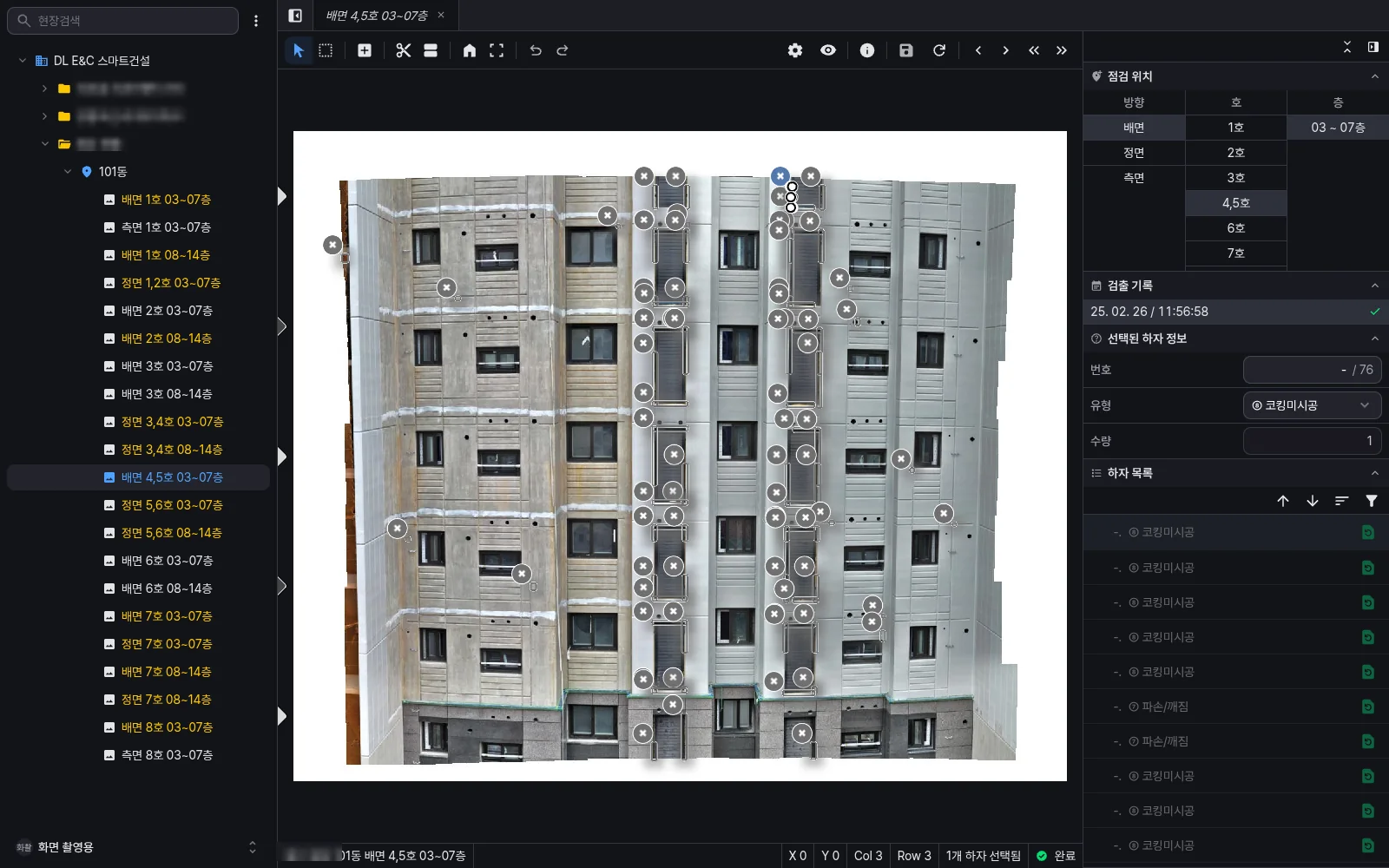Jump back with the double left arrow

(1034, 50)
